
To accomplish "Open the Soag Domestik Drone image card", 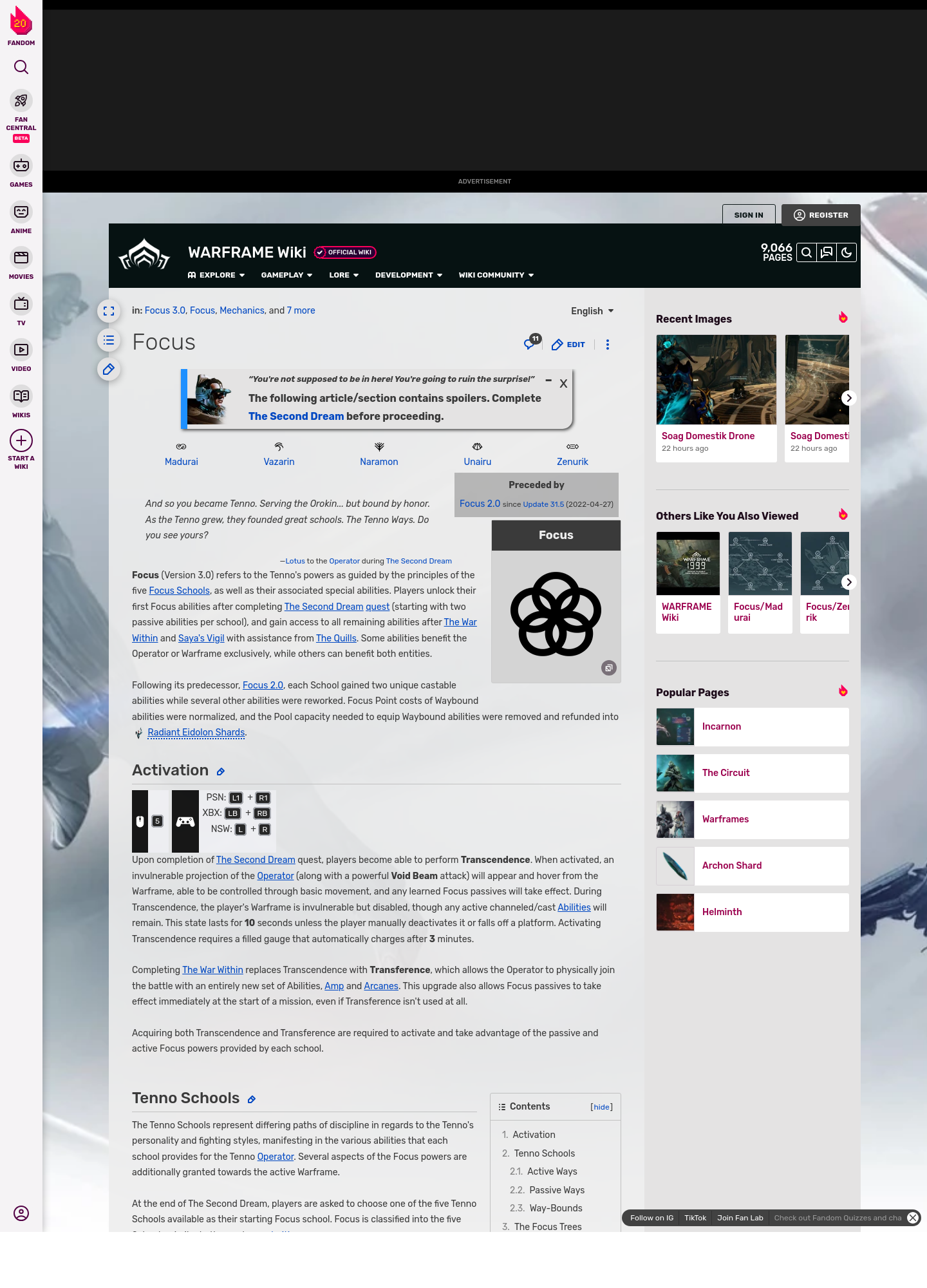I will (x=716, y=398).
